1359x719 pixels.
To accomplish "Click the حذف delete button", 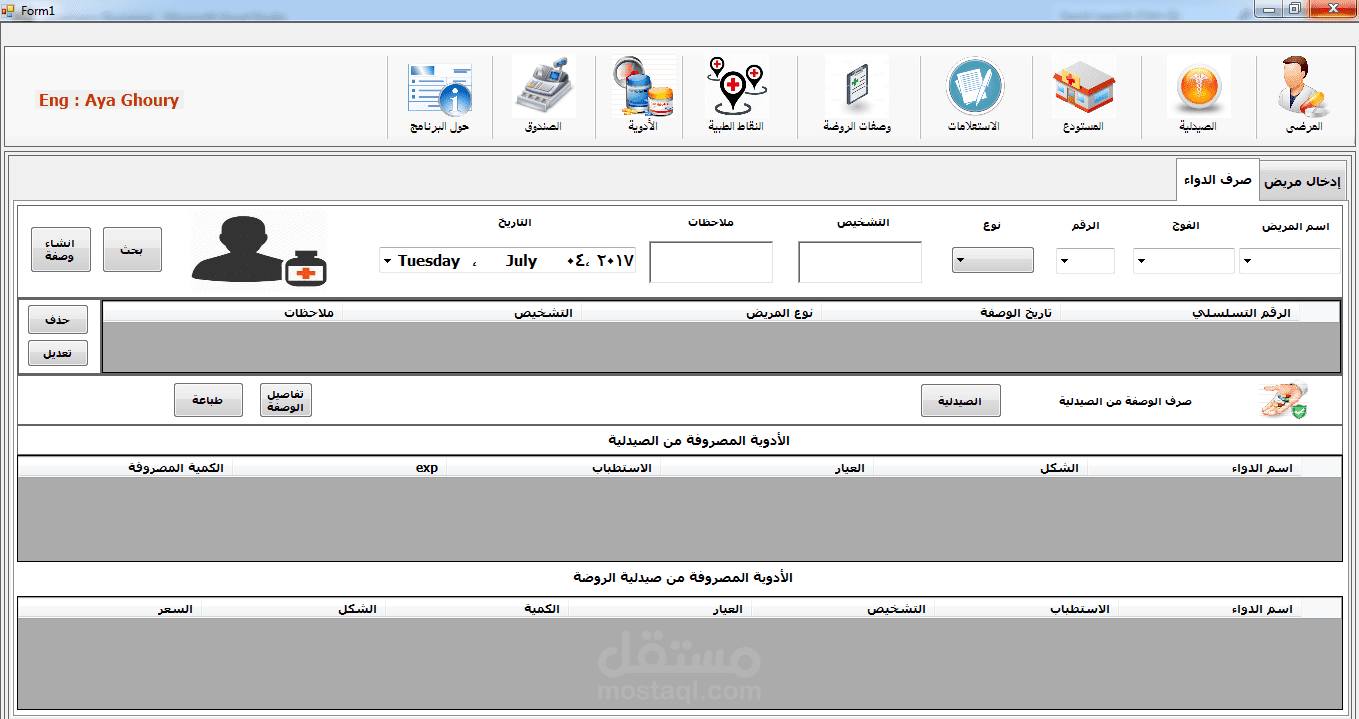I will point(58,320).
